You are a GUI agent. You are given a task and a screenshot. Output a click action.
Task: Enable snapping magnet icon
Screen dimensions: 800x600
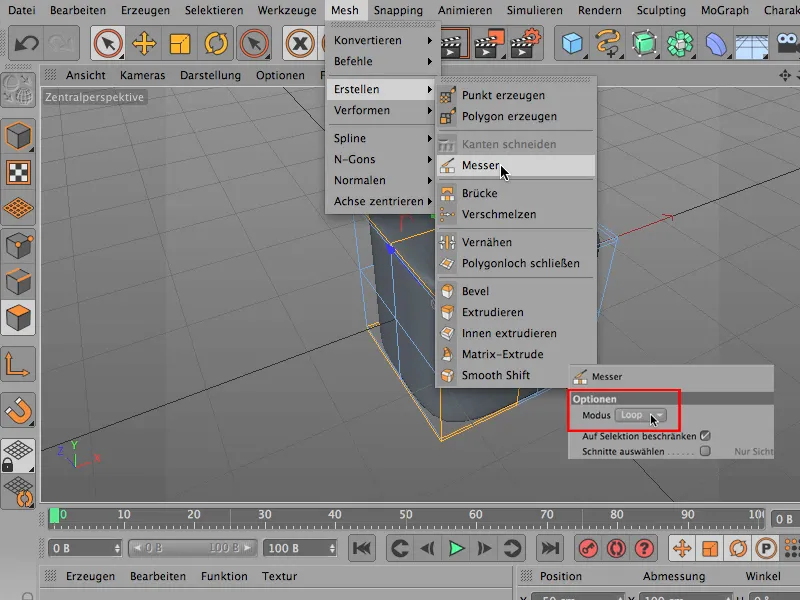point(18,410)
